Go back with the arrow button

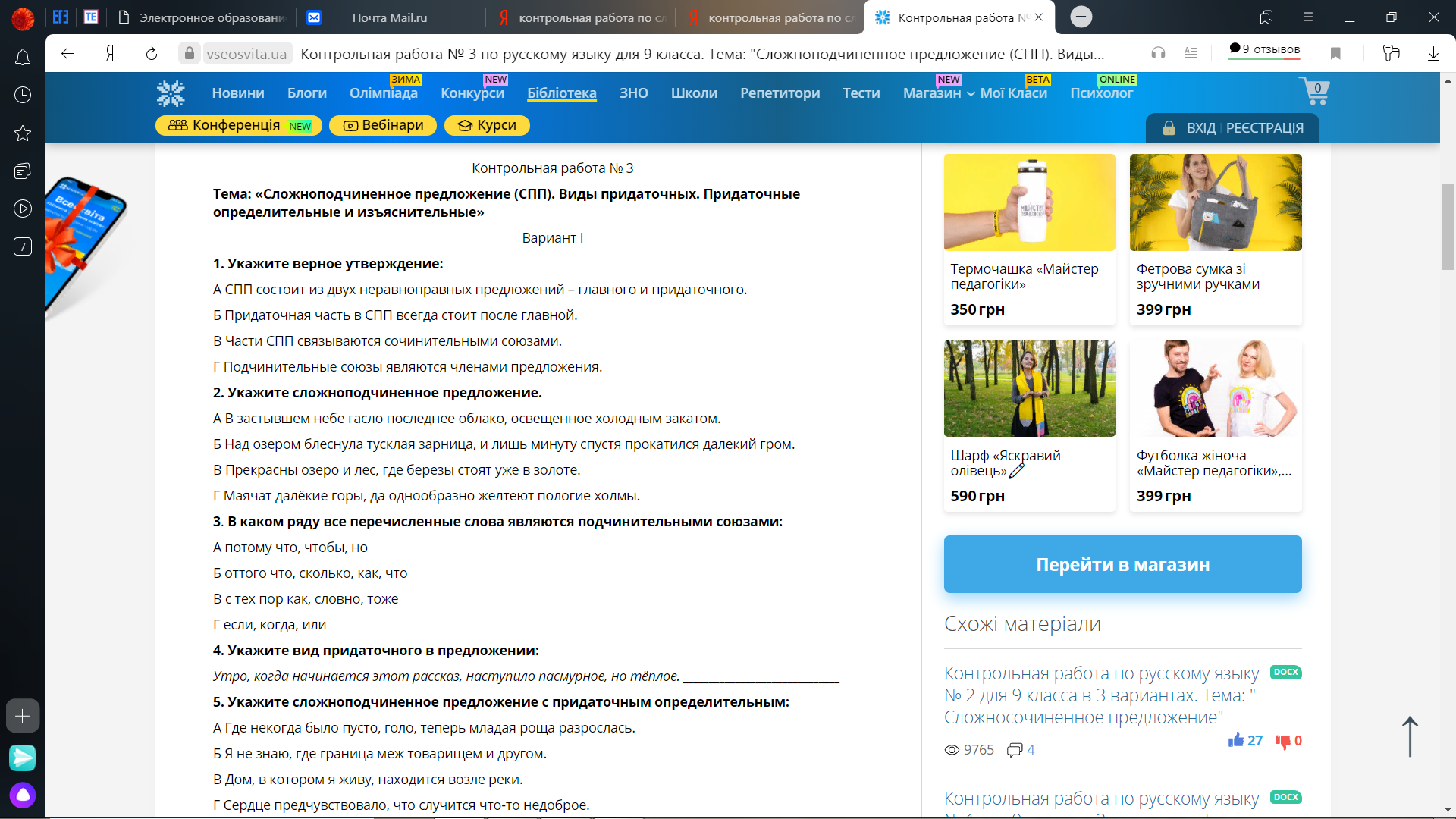click(67, 53)
